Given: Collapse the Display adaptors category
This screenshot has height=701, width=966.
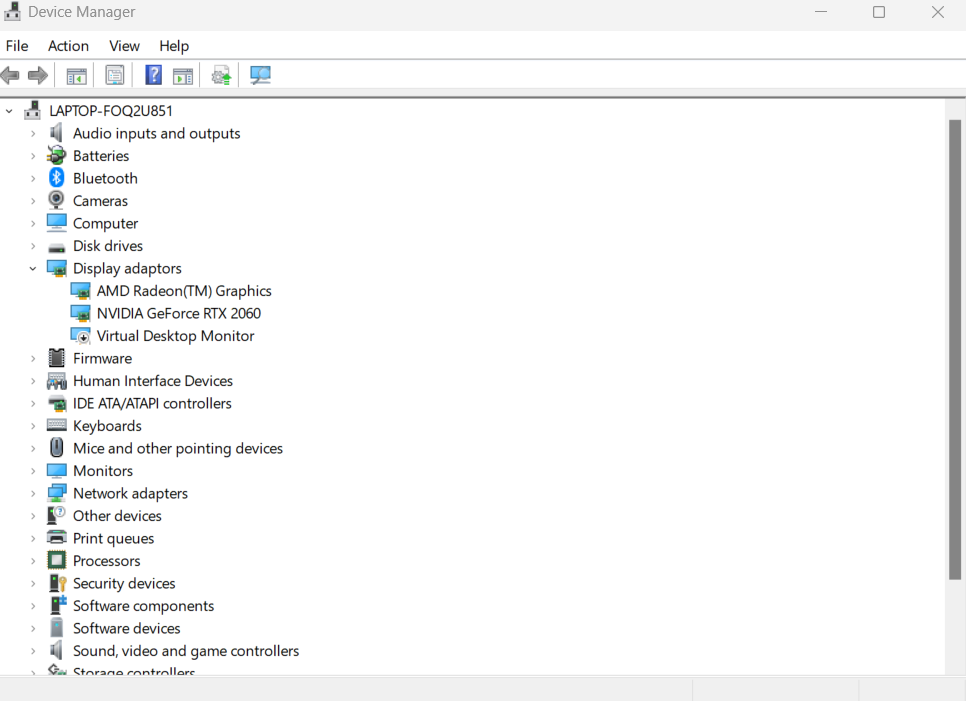Looking at the screenshot, I should pos(33,268).
